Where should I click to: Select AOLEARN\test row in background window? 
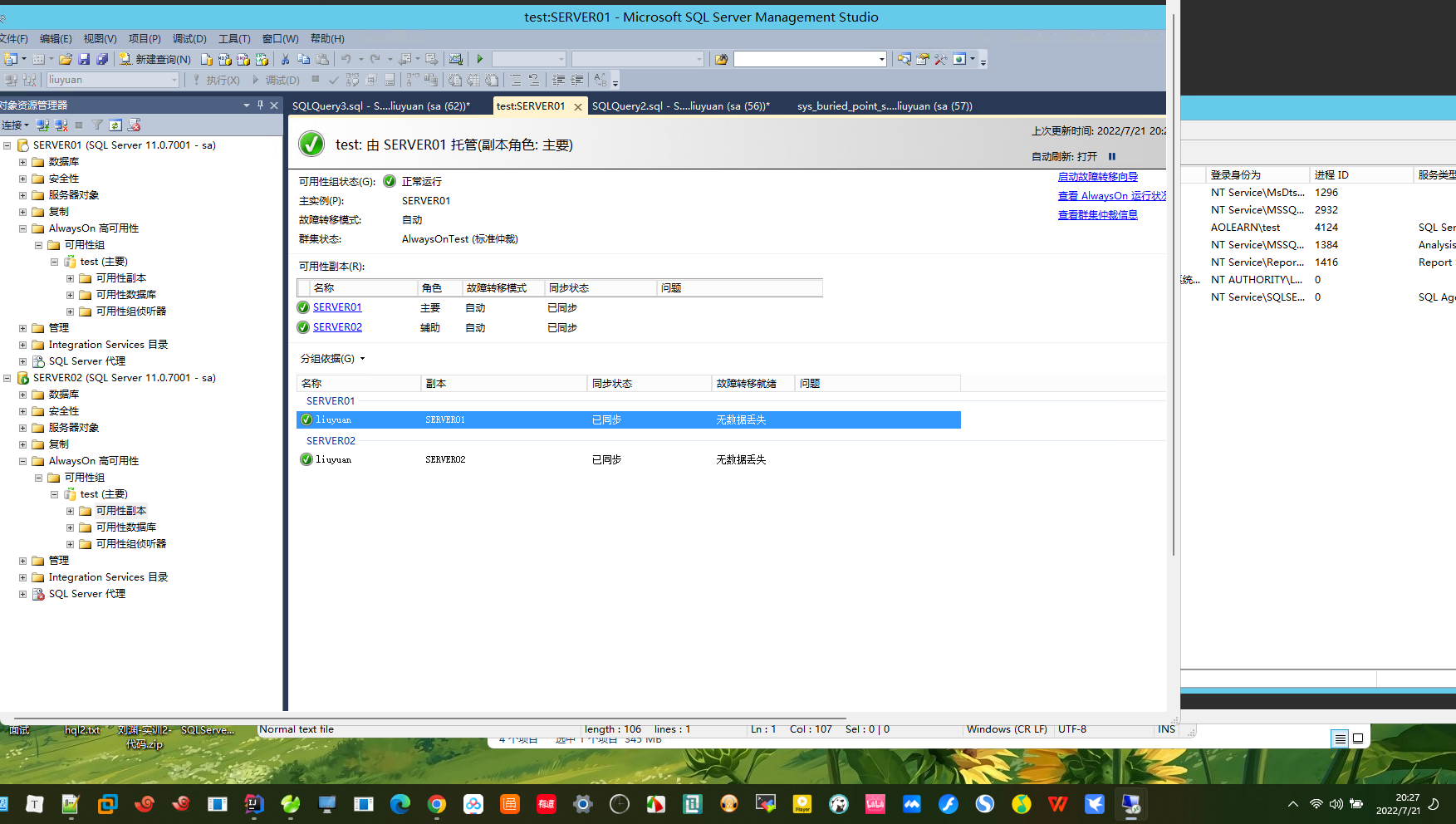(x=1318, y=228)
